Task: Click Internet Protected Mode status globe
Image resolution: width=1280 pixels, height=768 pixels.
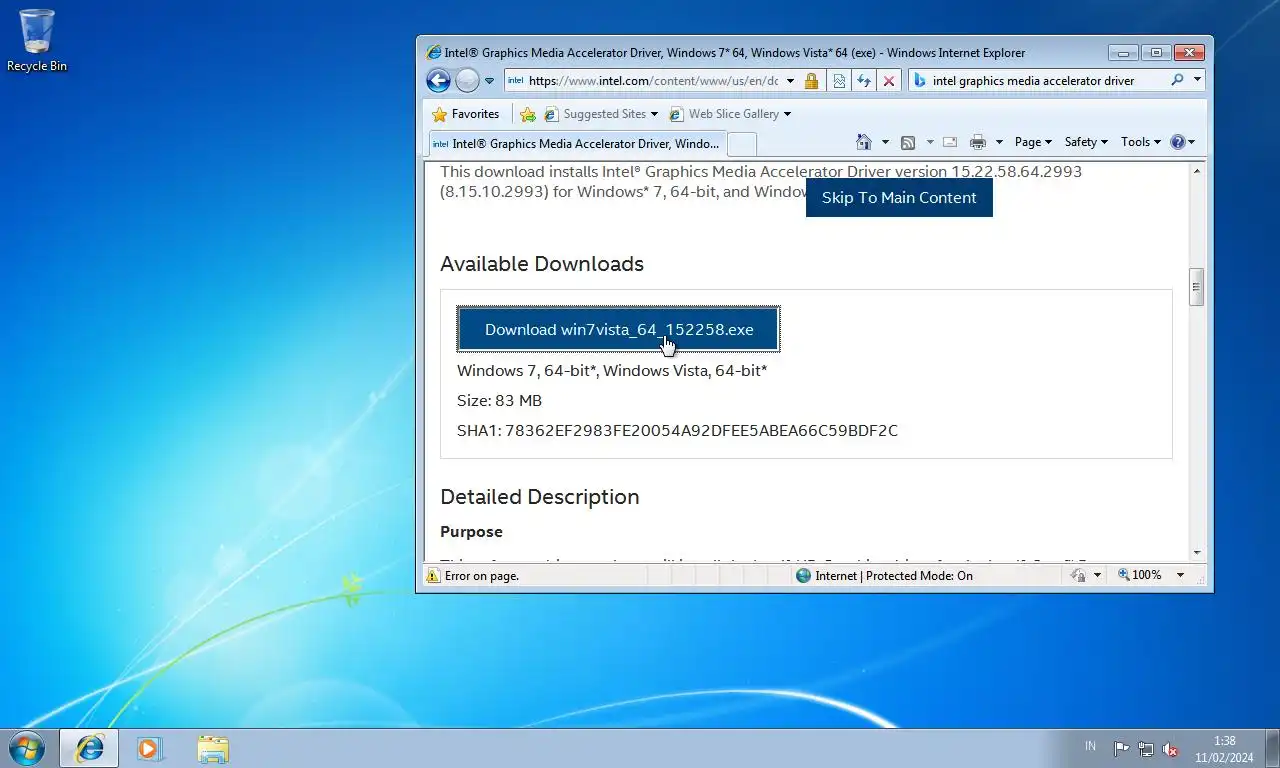Action: [803, 576]
